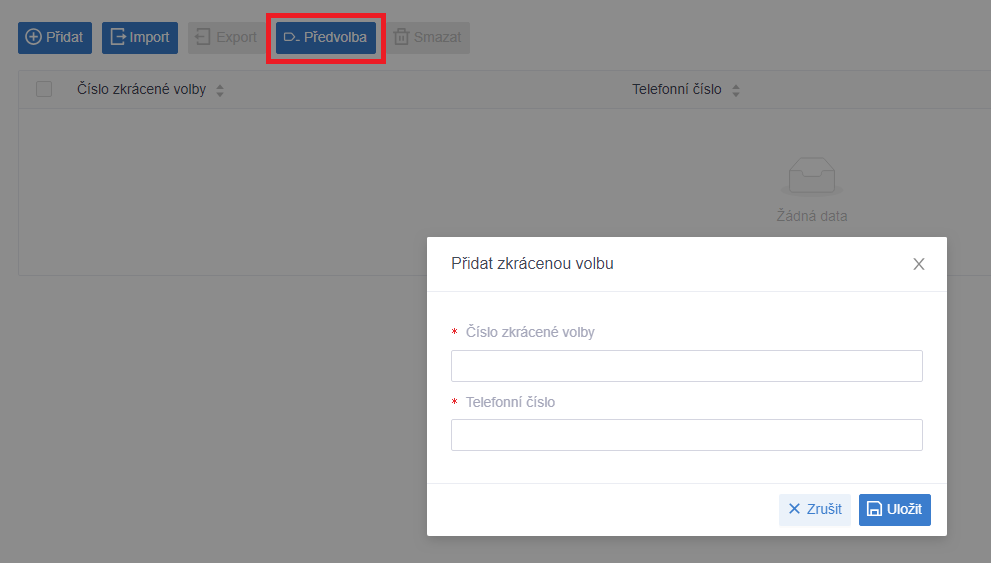991x563 pixels.
Task: Click the Uložit text label to save
Action: point(904,509)
